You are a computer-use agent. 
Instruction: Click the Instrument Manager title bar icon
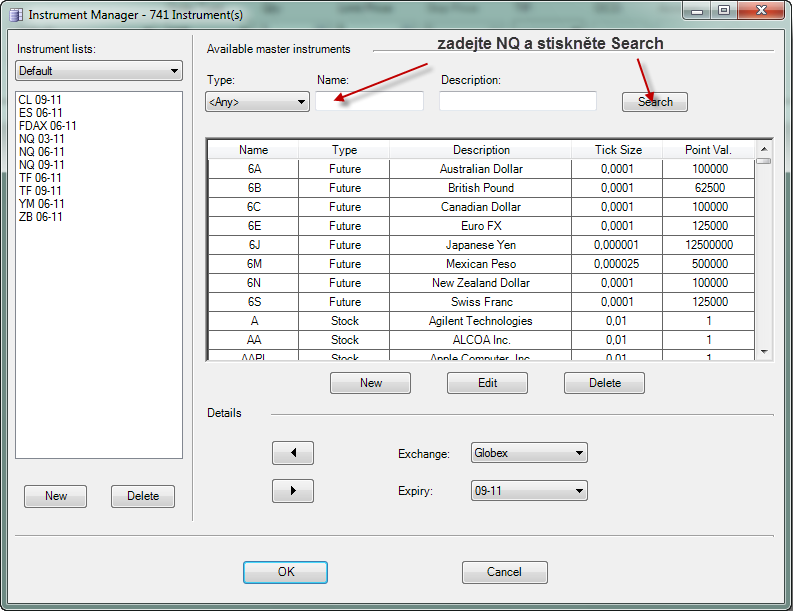16,15
